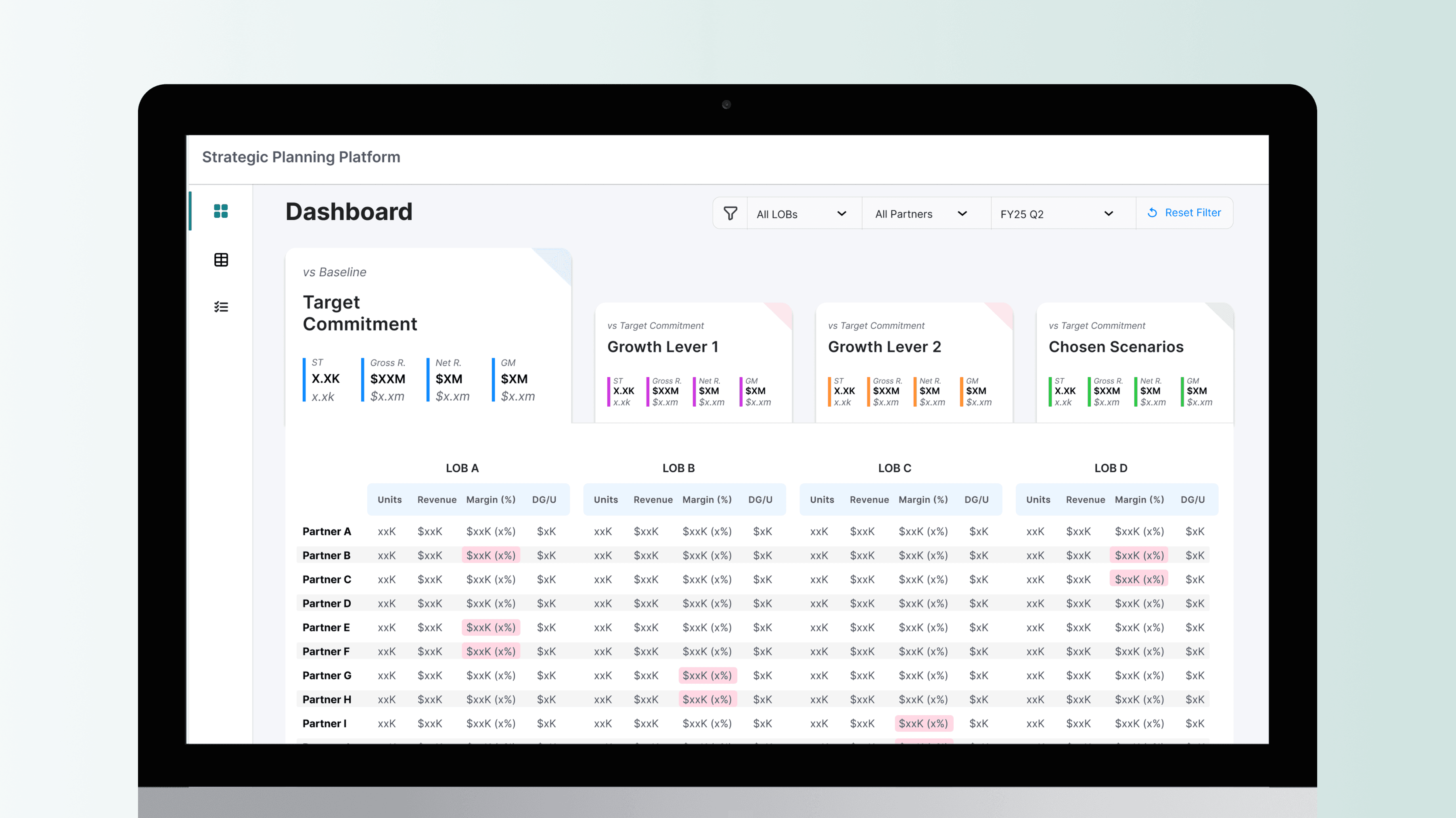The height and width of the screenshot is (818, 1456).
Task: Click the FY25 Q2 chevron arrow
Action: [1109, 213]
